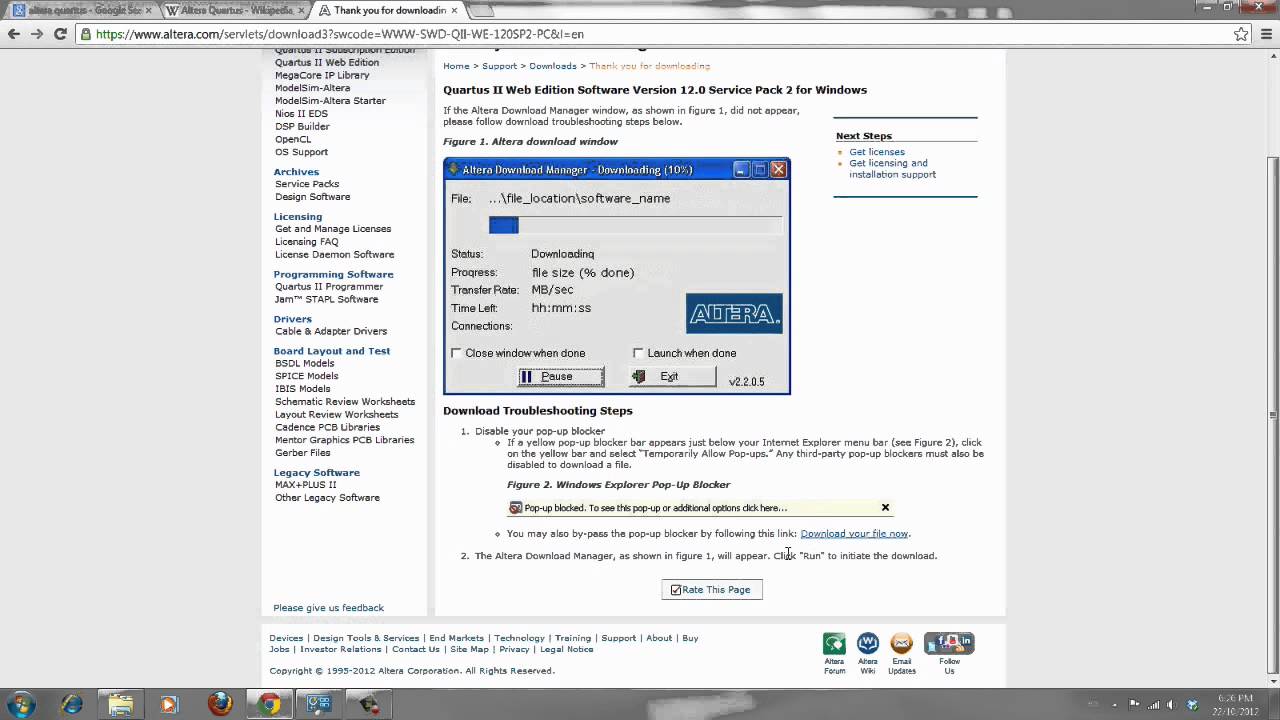
Task: Go to Support breadcrumb
Action: (x=499, y=66)
